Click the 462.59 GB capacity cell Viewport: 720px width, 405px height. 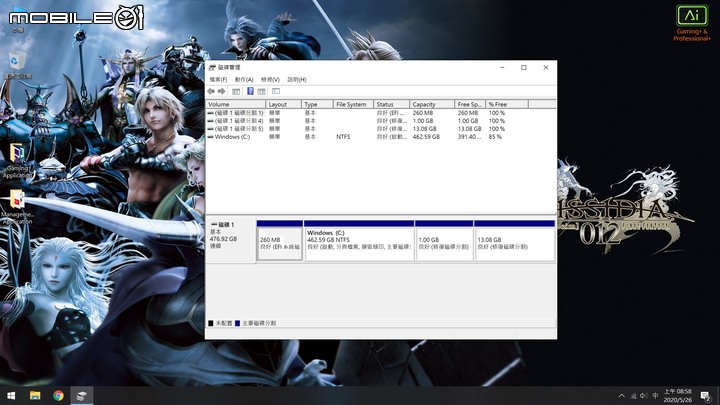(426, 137)
